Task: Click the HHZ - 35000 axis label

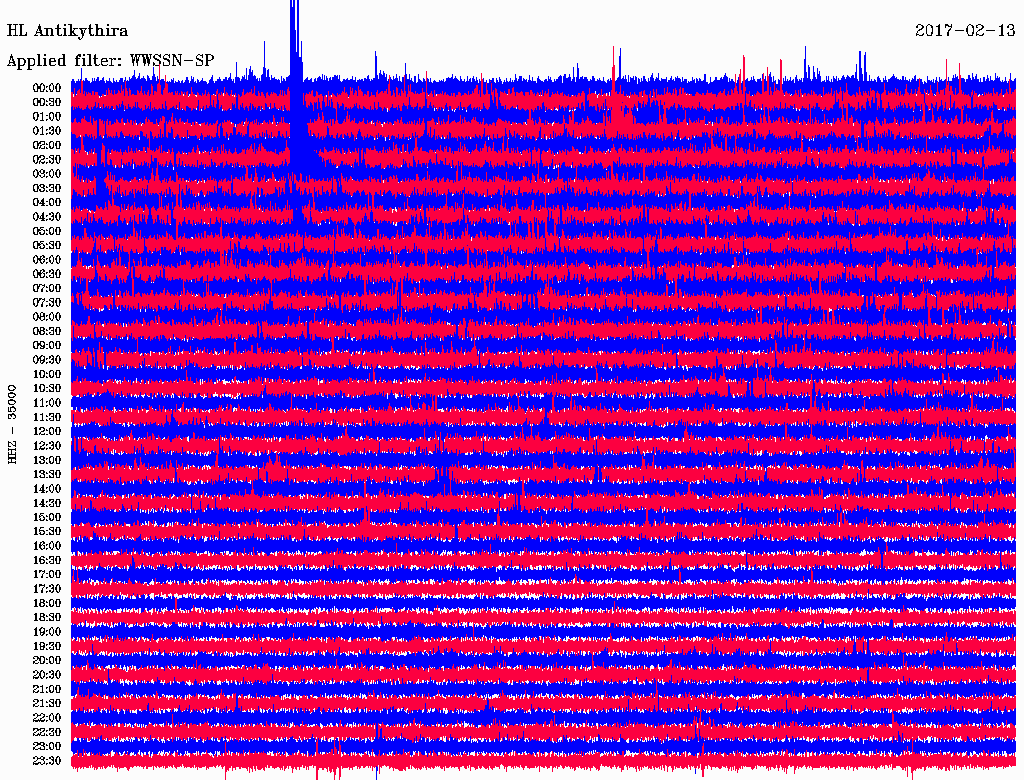Action: point(12,425)
